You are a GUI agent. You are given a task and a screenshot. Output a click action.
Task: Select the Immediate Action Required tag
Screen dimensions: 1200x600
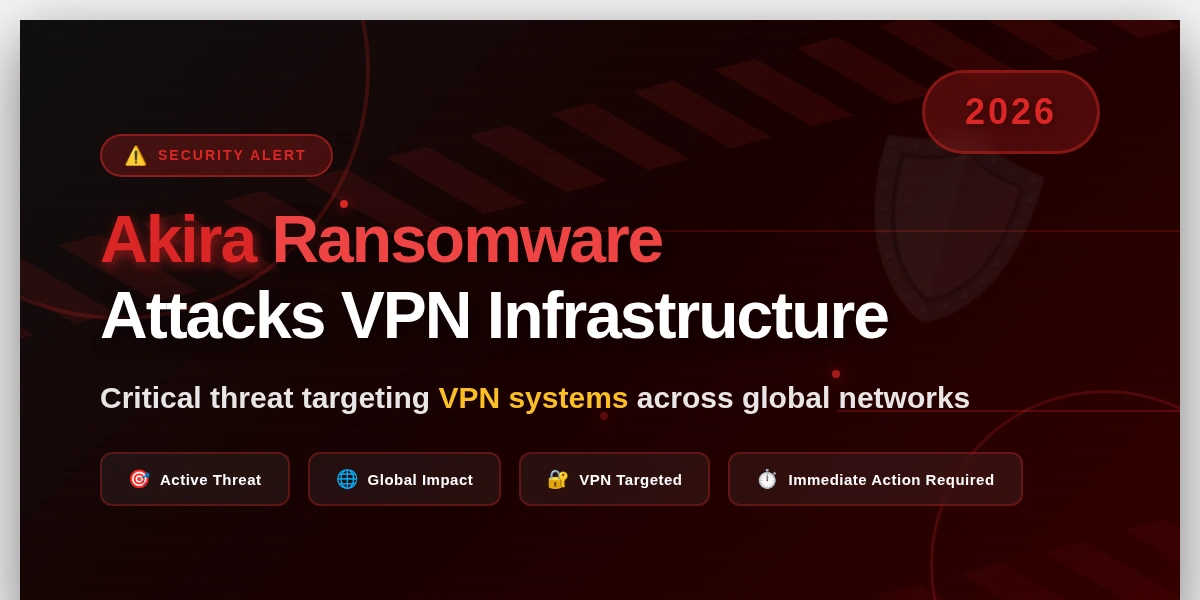point(875,479)
